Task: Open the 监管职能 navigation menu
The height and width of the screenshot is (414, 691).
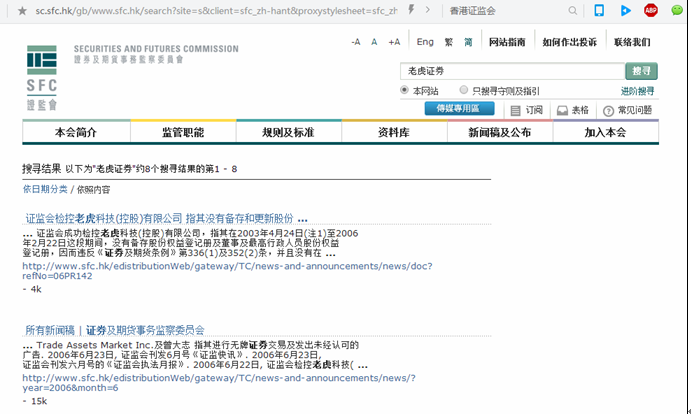Action: (182, 132)
